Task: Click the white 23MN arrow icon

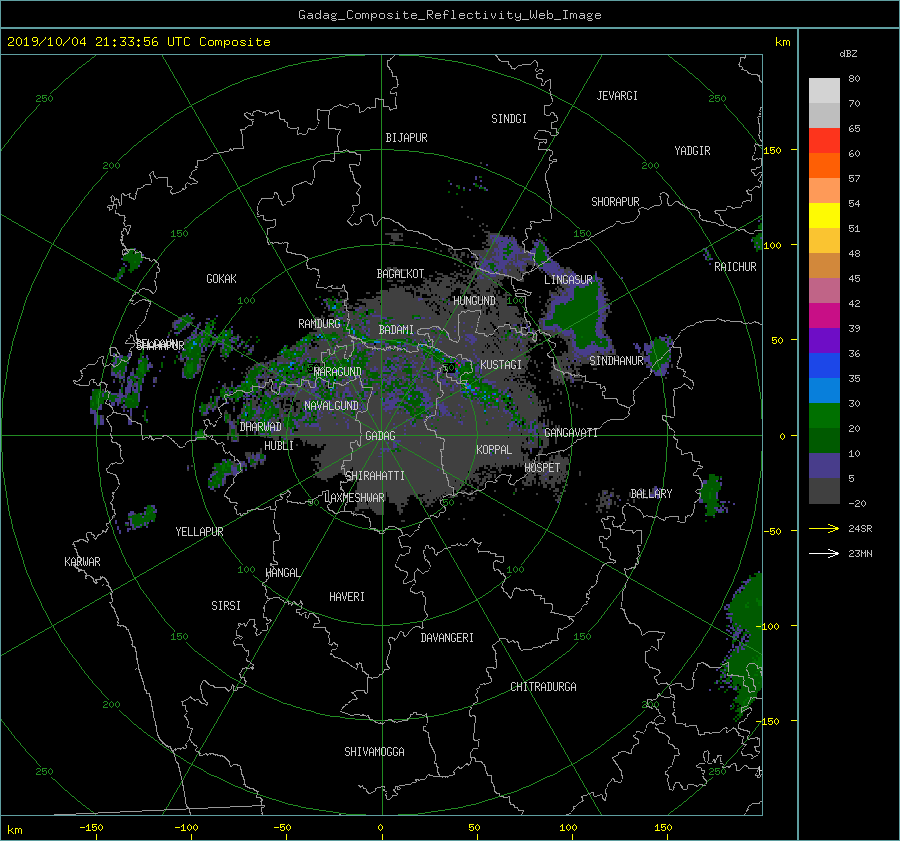Action: click(x=824, y=553)
